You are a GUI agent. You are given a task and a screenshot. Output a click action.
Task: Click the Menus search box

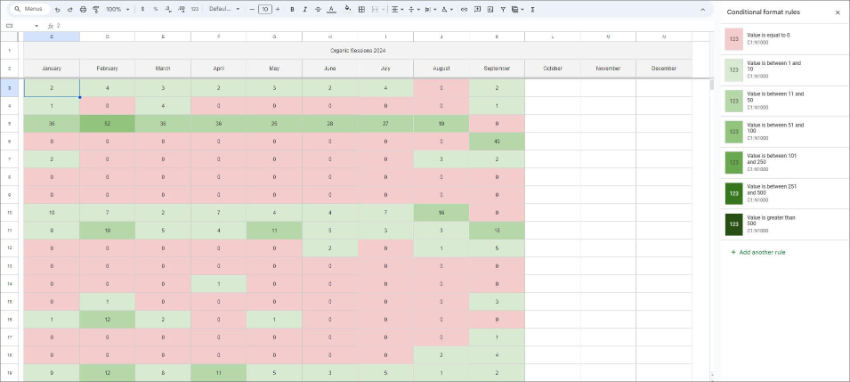pyautogui.click(x=30, y=9)
